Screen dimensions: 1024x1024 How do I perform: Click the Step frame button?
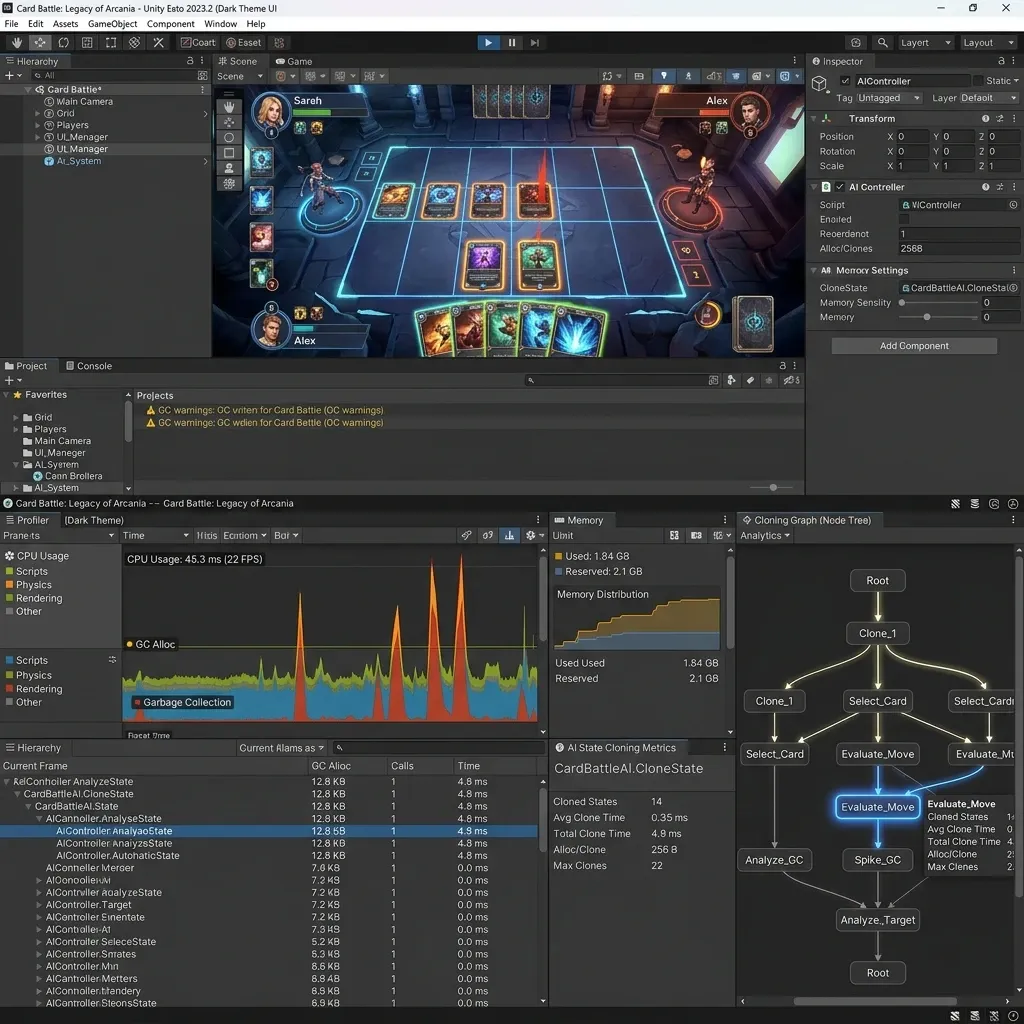pos(535,42)
